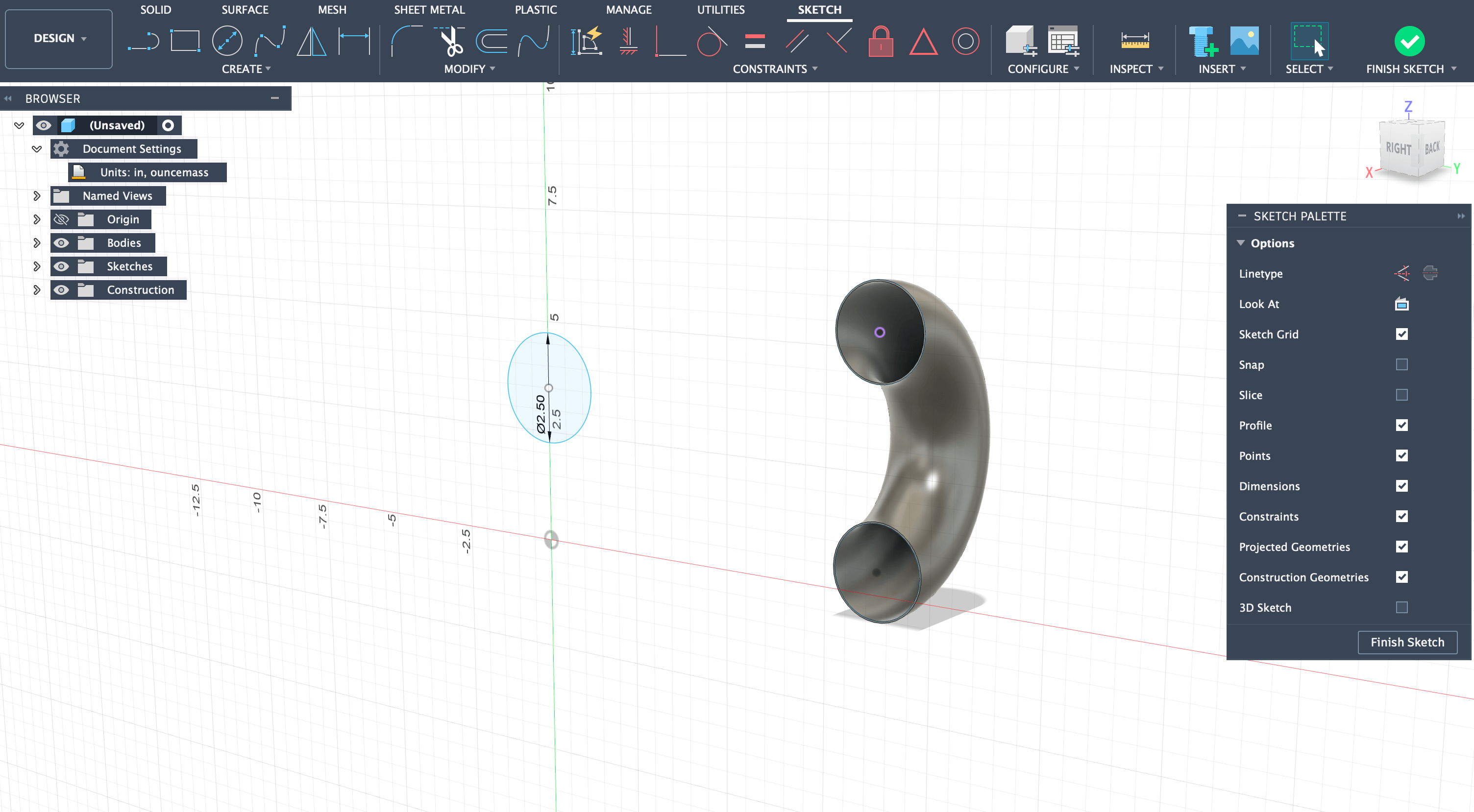This screenshot has width=1474, height=812.
Task: Apply the Concentric constraint
Action: click(x=966, y=41)
